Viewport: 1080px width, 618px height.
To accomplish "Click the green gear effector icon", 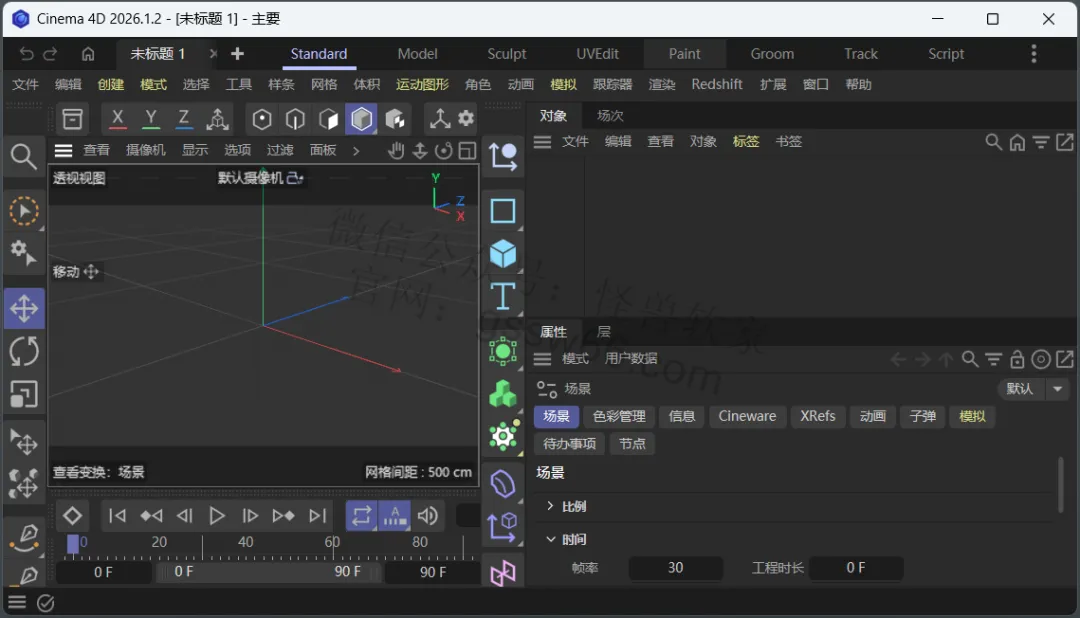I will (x=503, y=436).
